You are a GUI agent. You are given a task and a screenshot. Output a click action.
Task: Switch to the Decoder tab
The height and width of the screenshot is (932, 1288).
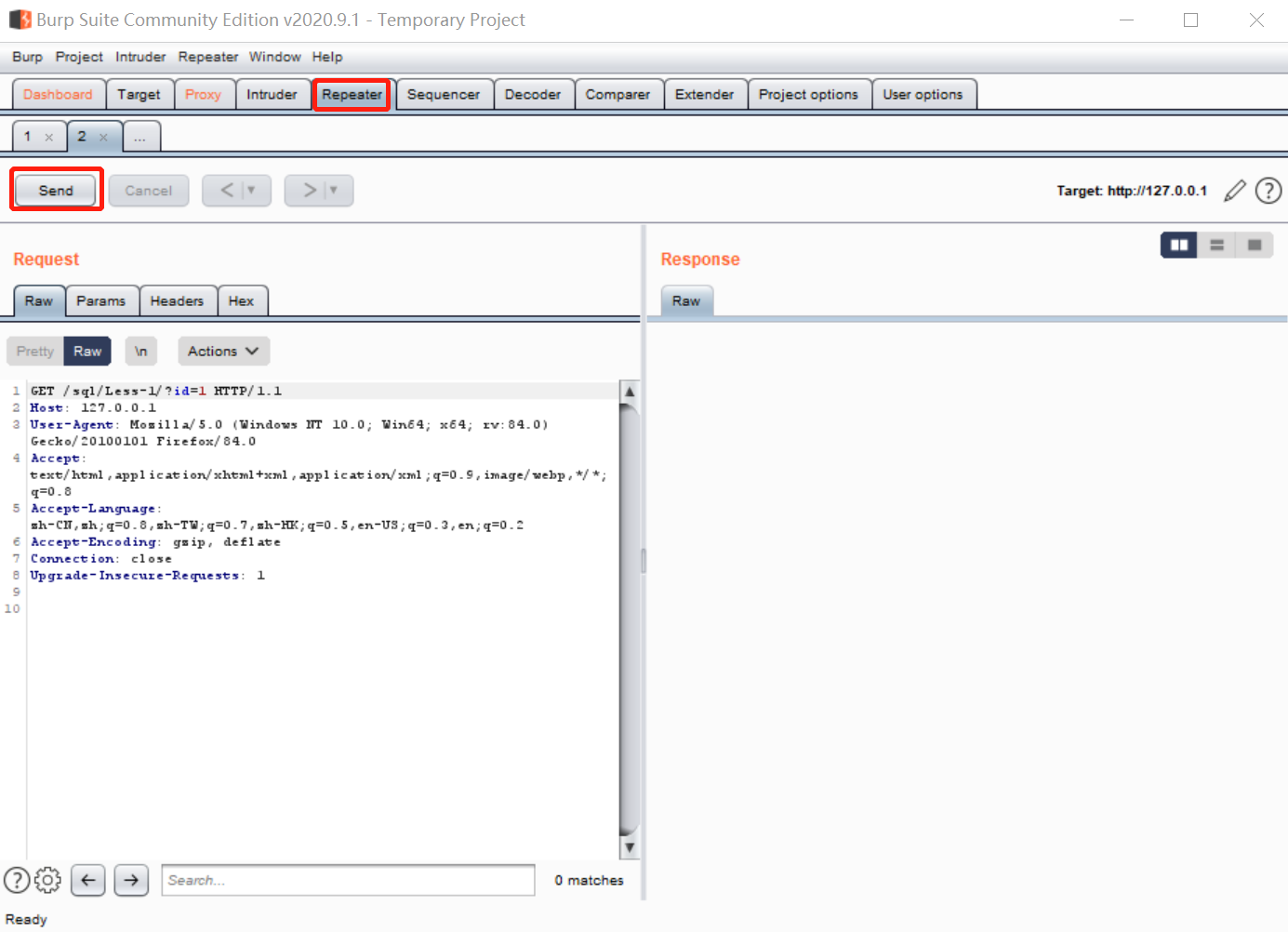click(533, 95)
